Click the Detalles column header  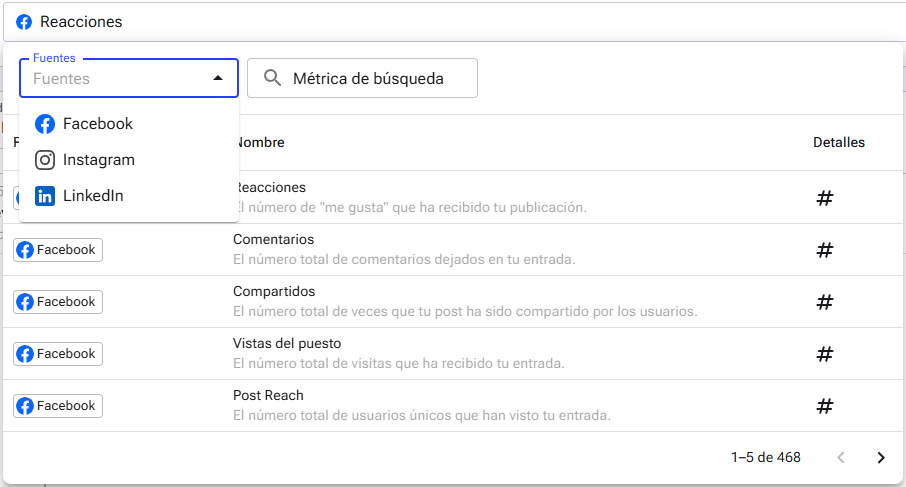838,142
